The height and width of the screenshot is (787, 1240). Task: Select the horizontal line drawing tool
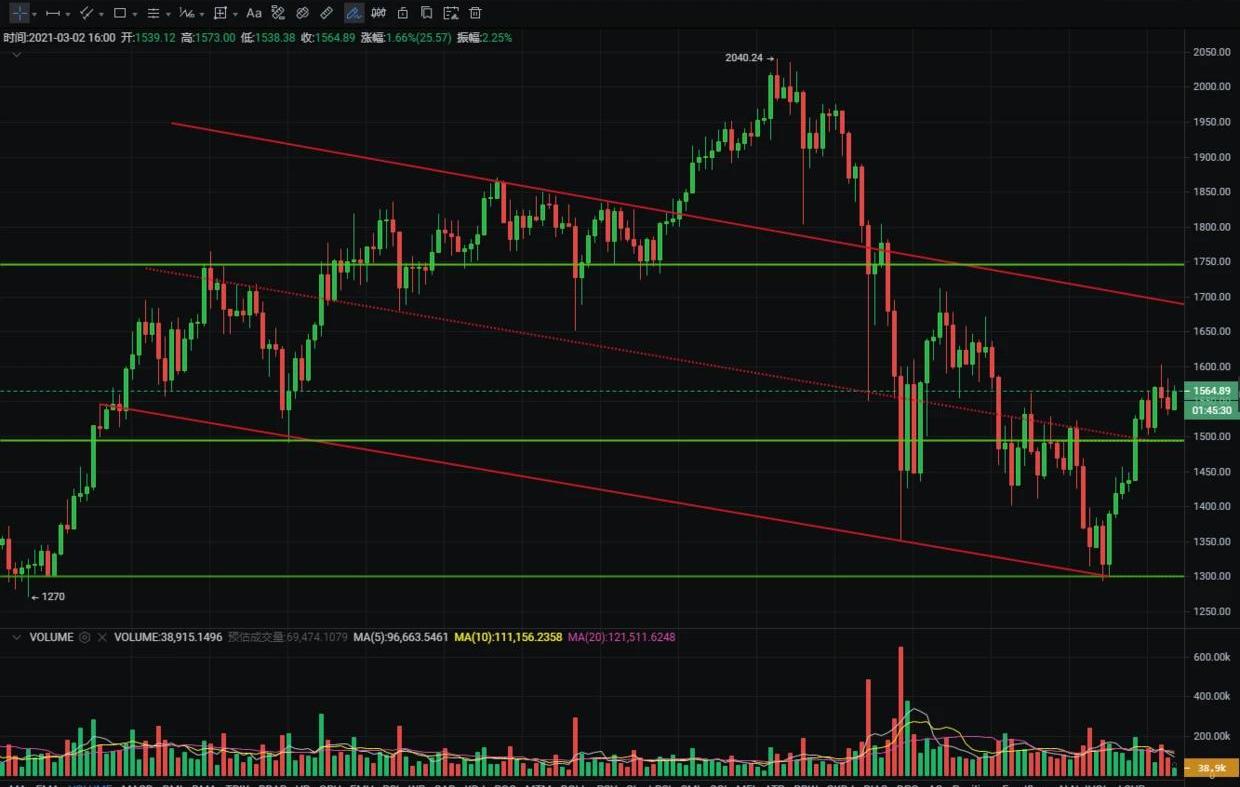point(53,13)
